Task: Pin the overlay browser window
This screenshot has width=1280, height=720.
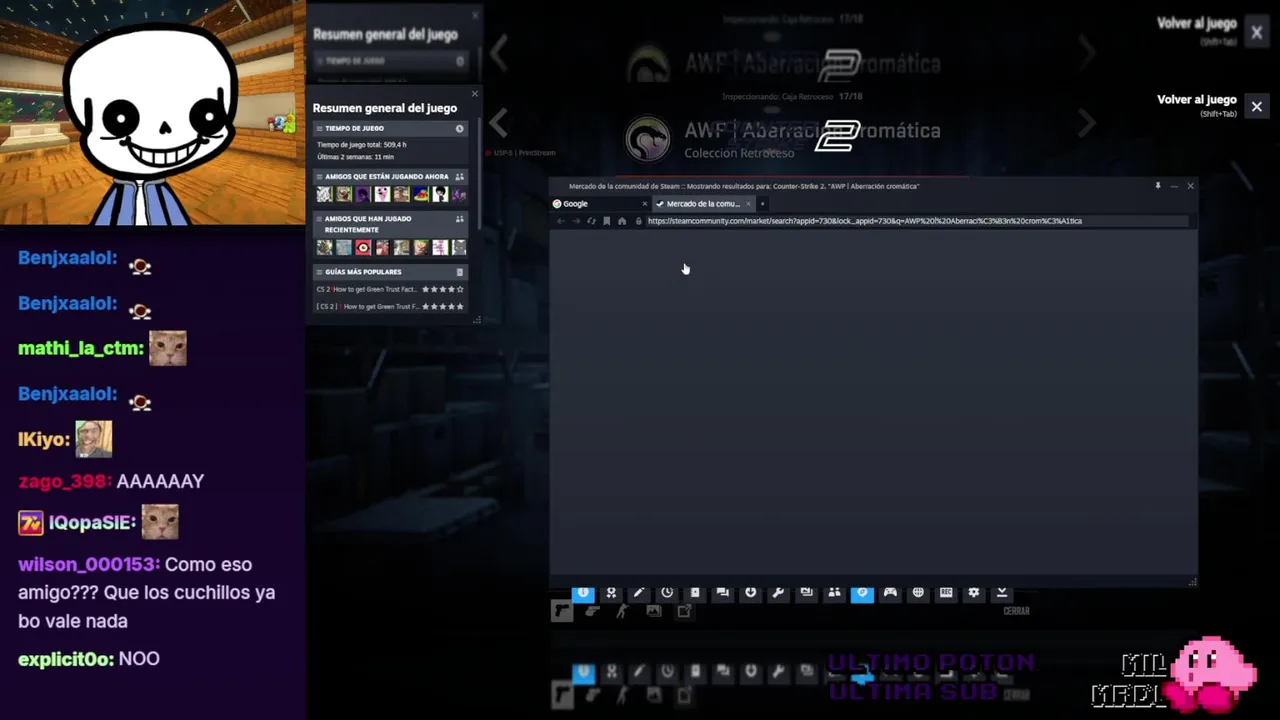Action: pos(1158,186)
